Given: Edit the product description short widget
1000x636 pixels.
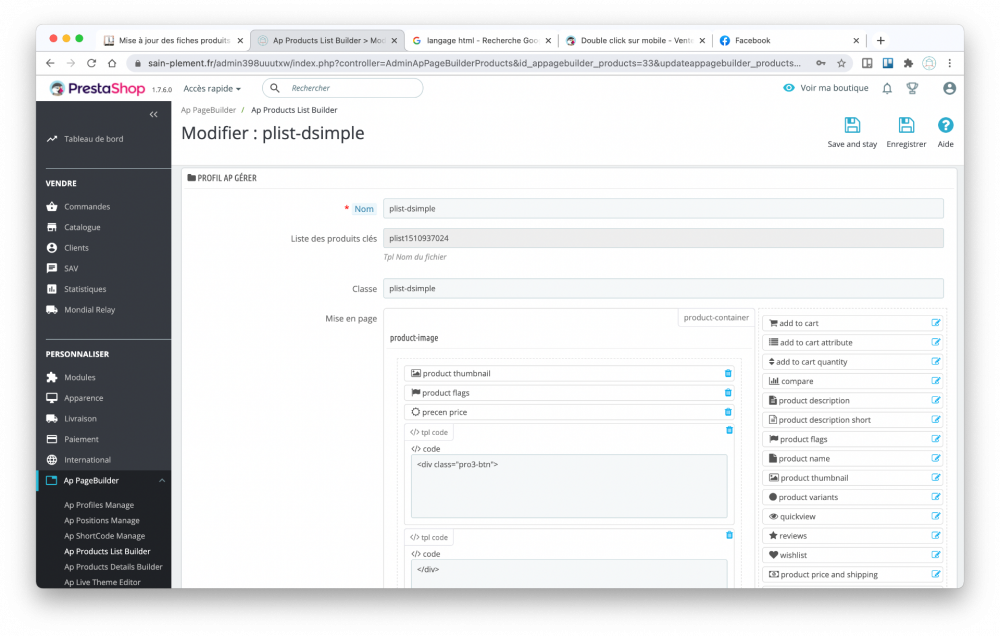Looking at the screenshot, I should [x=936, y=420].
